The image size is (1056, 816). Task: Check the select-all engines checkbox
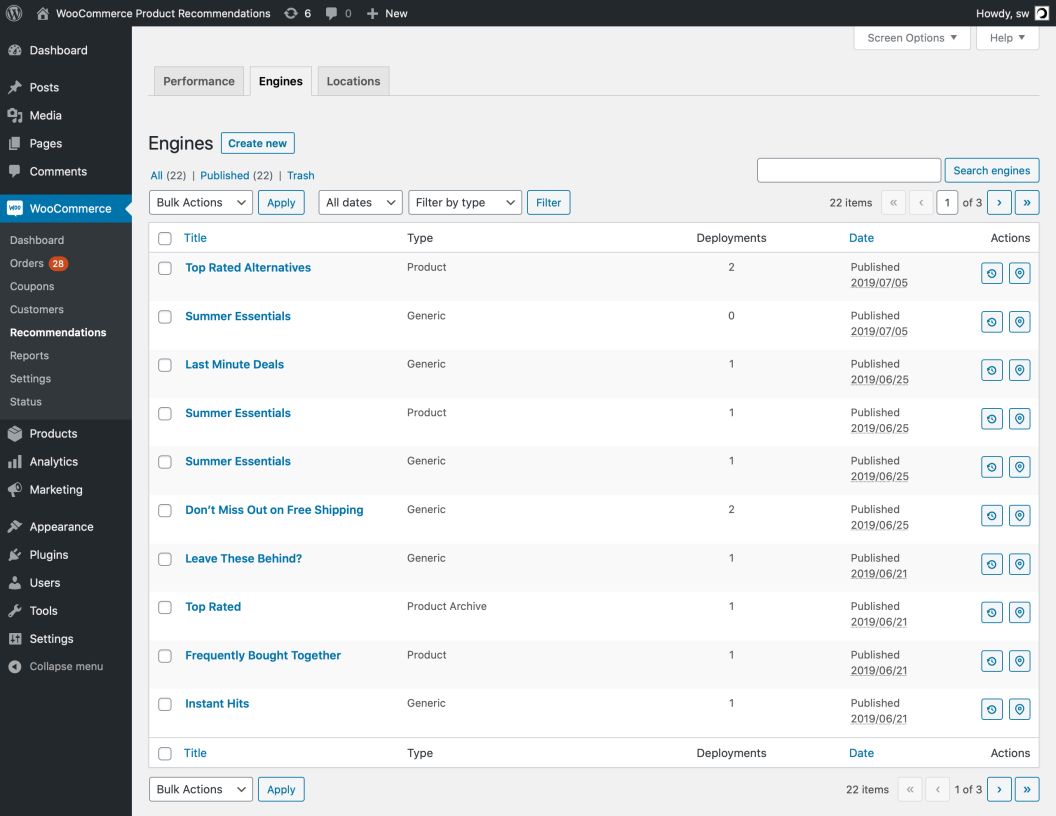(x=165, y=238)
